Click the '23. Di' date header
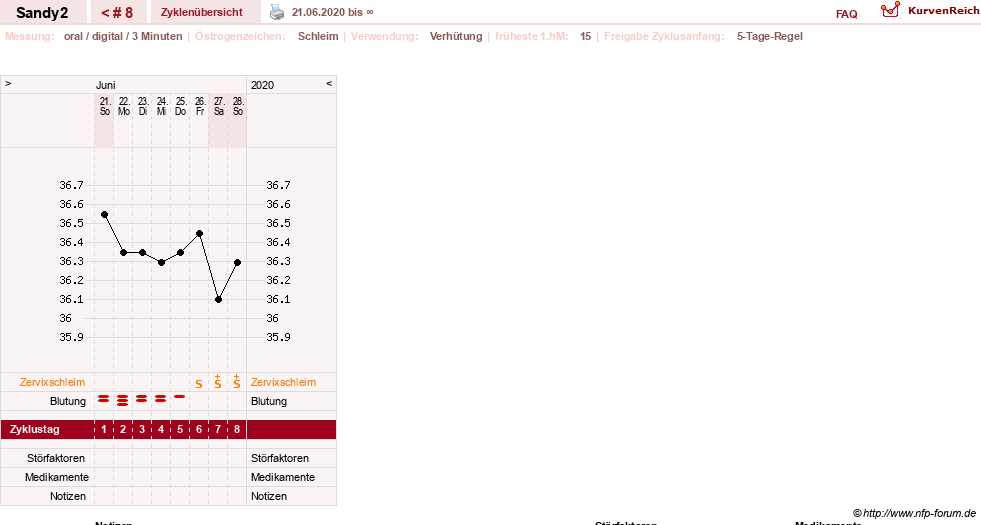Screen dimensions: 981x525 point(143,106)
